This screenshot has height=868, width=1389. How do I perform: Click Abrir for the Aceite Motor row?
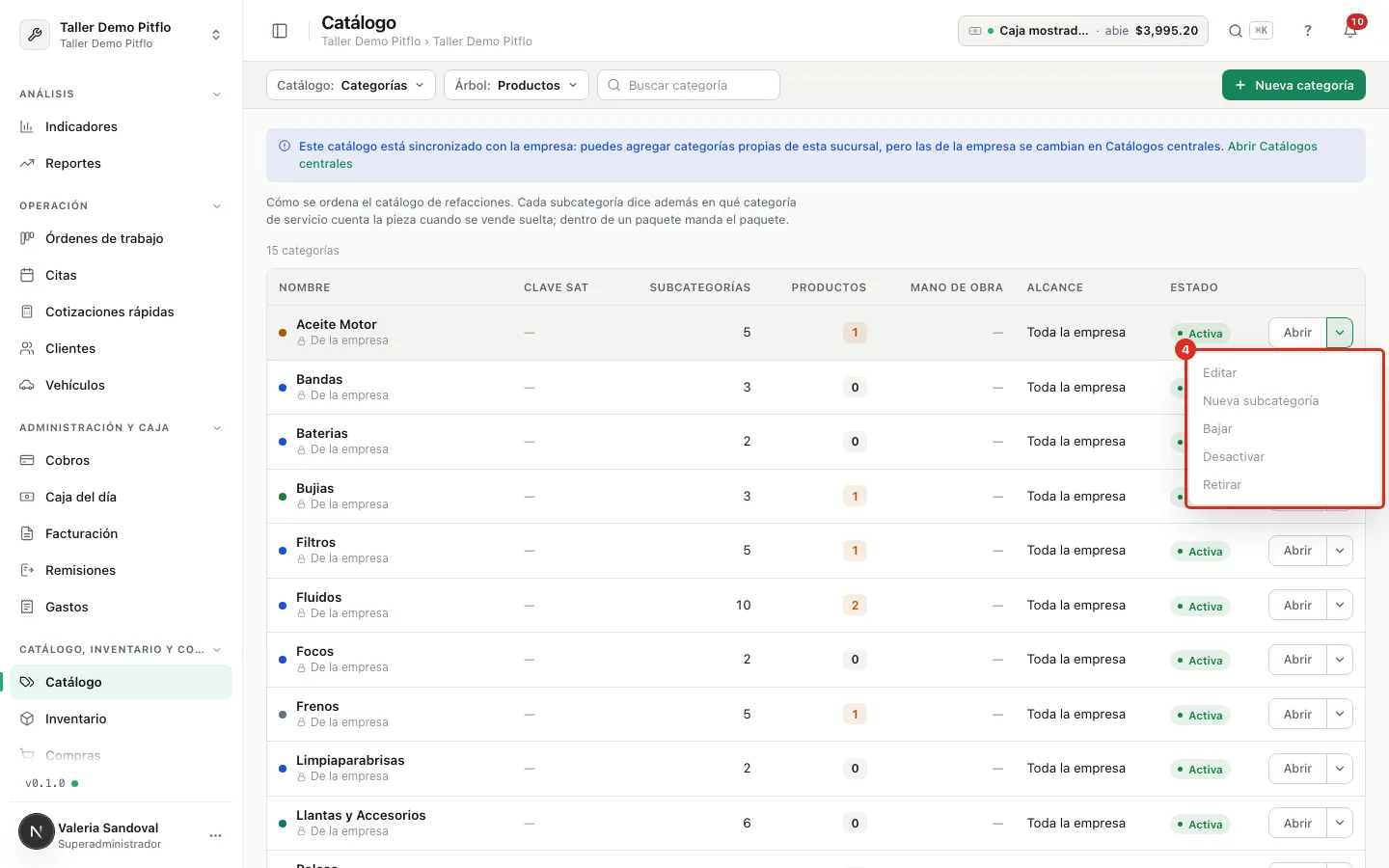click(x=1297, y=333)
